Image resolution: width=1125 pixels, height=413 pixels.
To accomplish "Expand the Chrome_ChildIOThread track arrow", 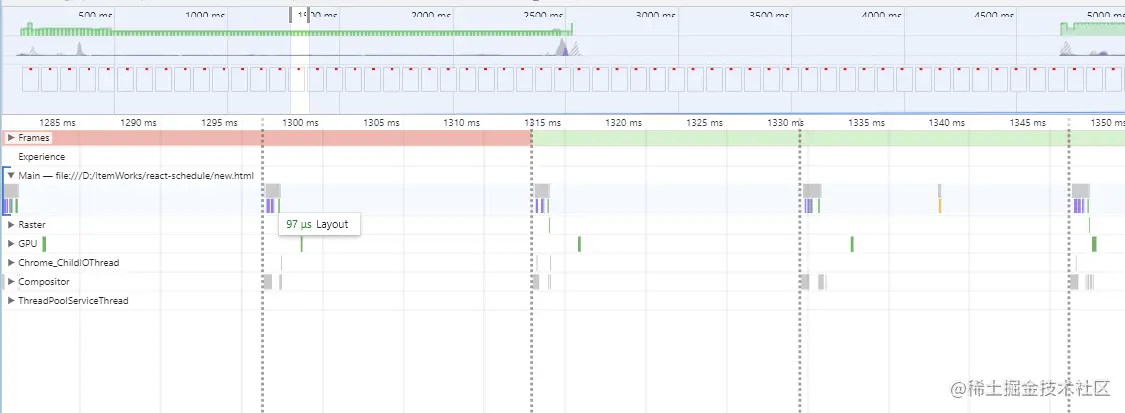I will pos(11,262).
